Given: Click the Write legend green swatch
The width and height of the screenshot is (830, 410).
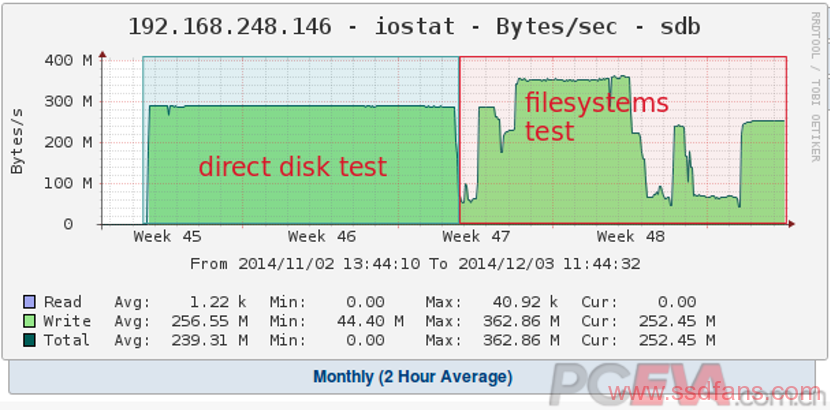Looking at the screenshot, I should pos(29,321).
